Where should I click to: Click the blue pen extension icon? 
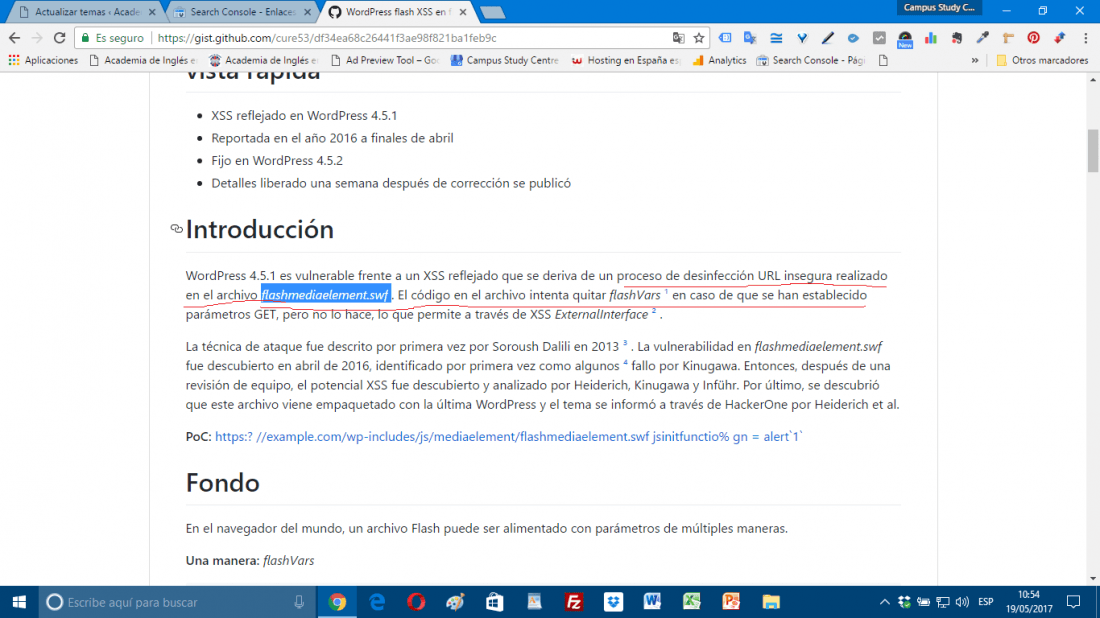(x=828, y=38)
